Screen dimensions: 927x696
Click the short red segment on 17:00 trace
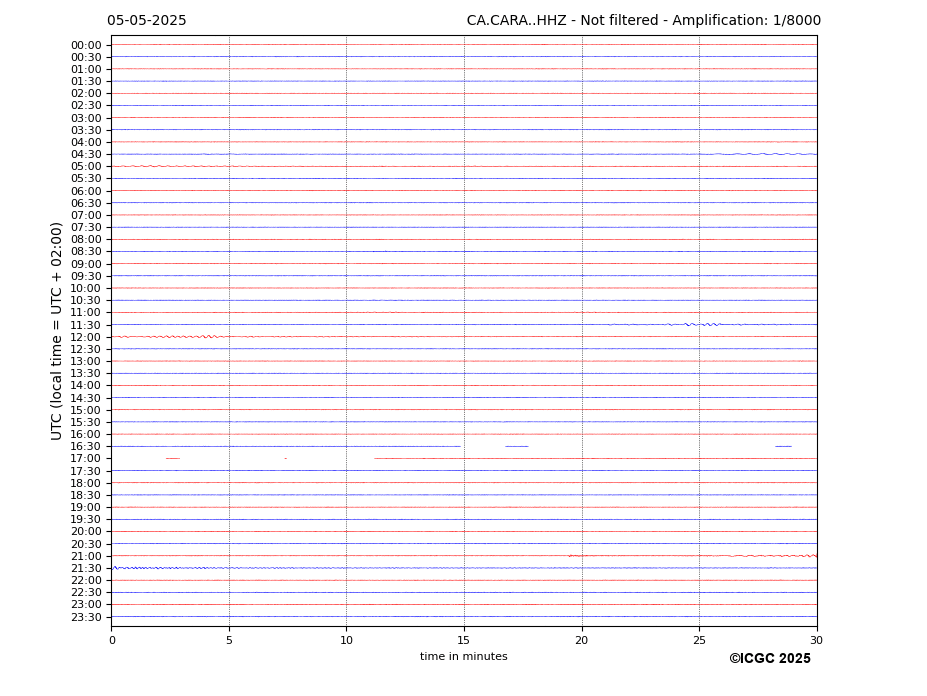point(173,458)
